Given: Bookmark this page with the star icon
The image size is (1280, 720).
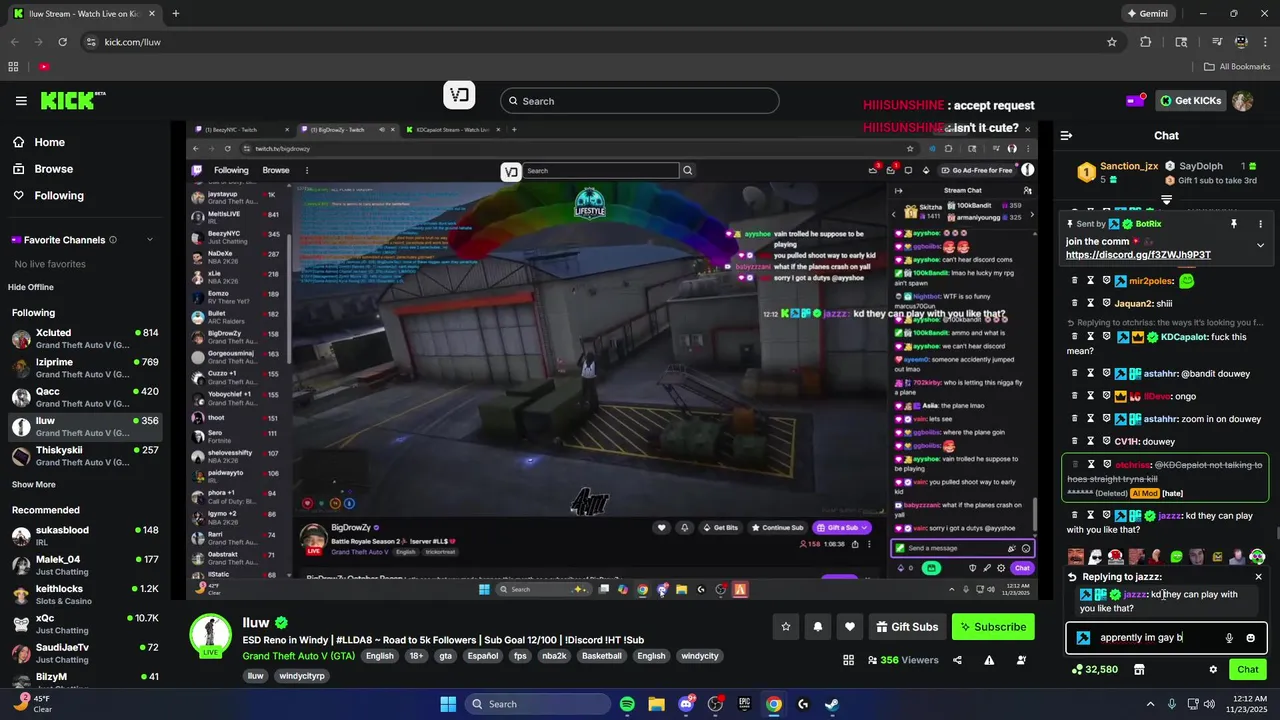Looking at the screenshot, I should [1111, 42].
